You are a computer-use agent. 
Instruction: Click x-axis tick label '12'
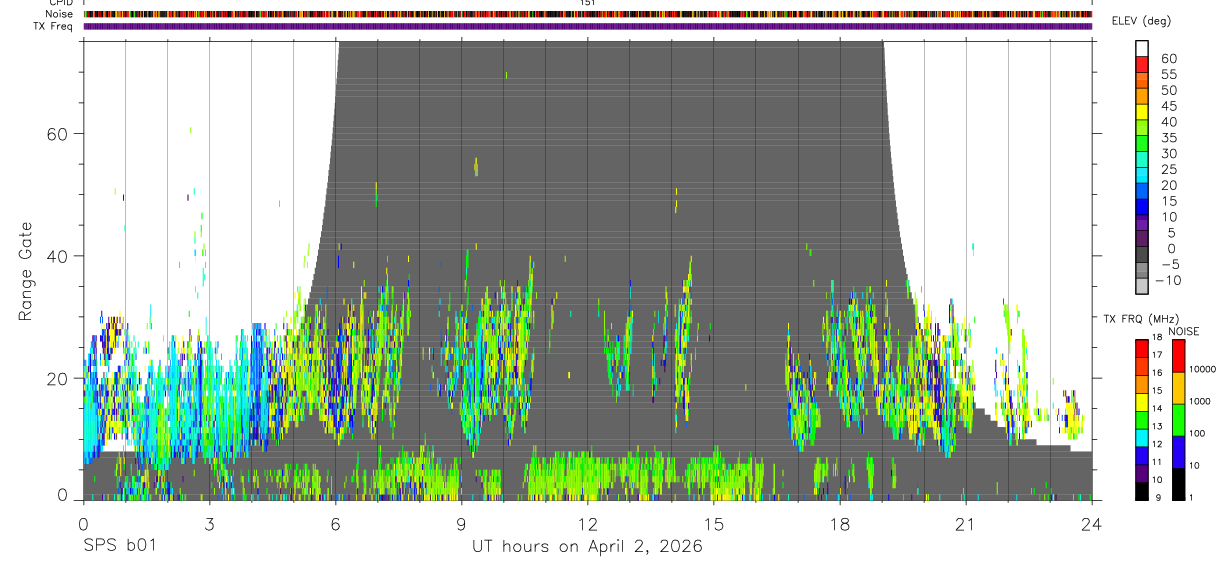tap(588, 523)
